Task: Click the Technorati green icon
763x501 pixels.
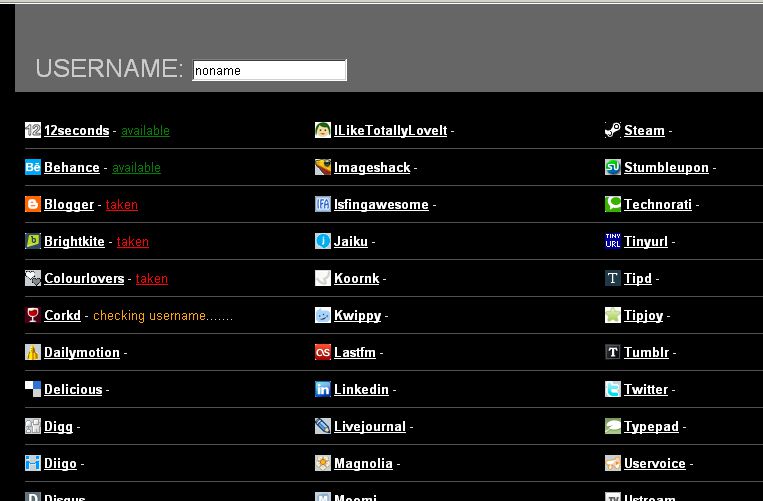Action: 613,204
